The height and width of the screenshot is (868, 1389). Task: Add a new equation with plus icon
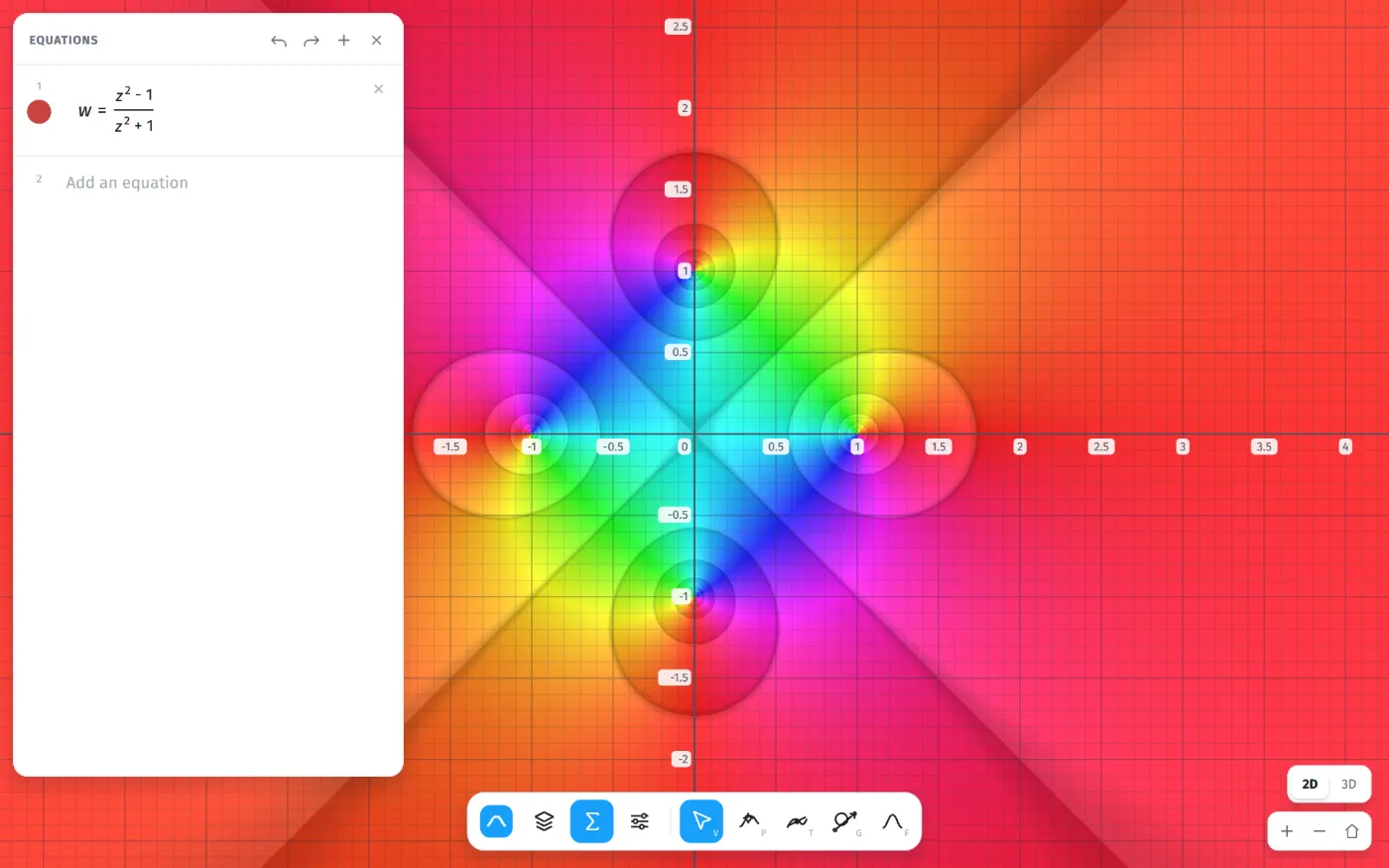(x=344, y=41)
